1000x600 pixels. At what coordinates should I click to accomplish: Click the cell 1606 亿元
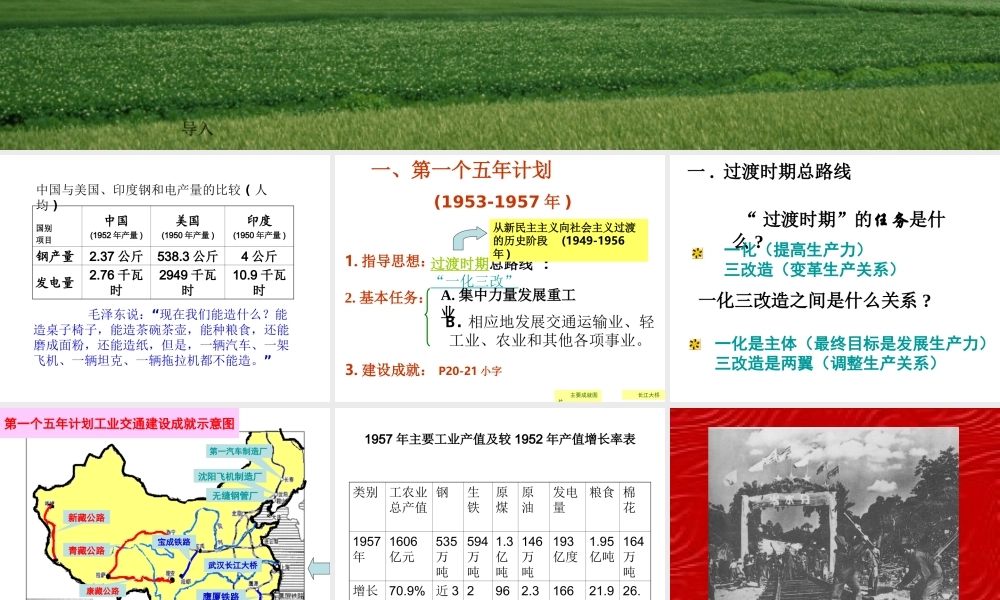point(409,556)
